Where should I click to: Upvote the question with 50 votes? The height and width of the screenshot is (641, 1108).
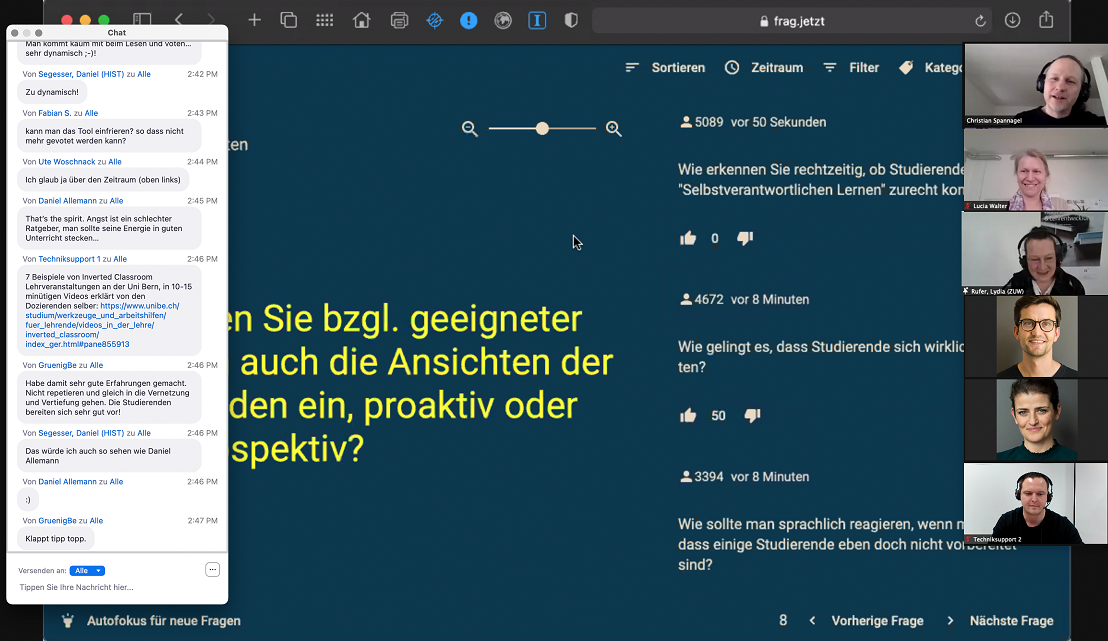tap(688, 415)
